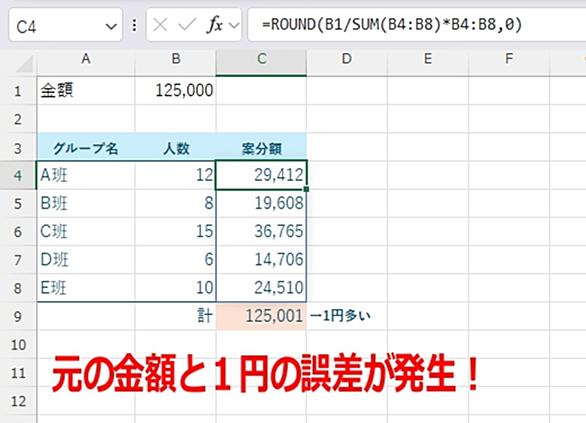The width and height of the screenshot is (586, 423).
Task: Click the formula bar options dots
Action: click(x=134, y=25)
